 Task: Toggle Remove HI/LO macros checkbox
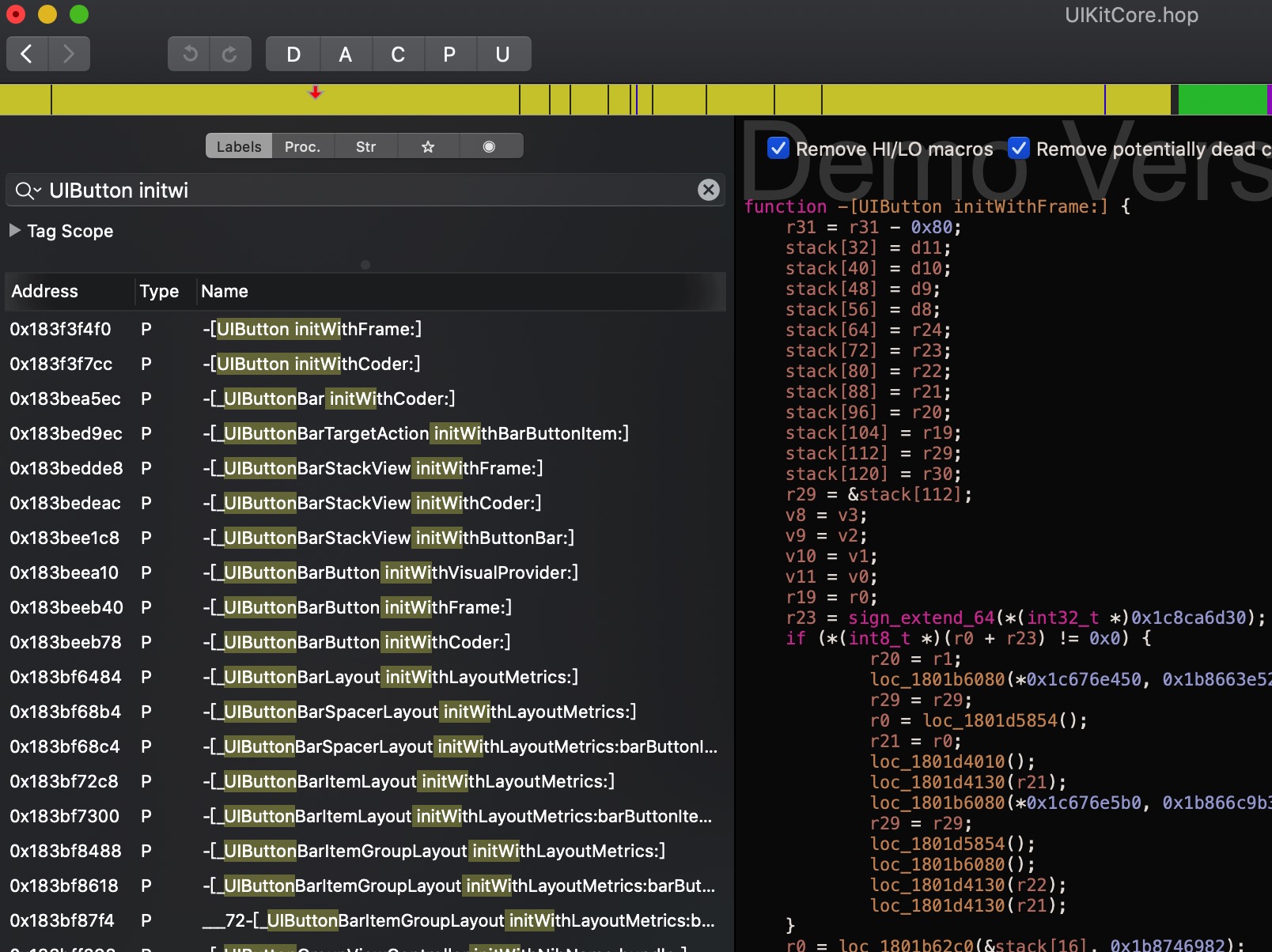(x=778, y=148)
